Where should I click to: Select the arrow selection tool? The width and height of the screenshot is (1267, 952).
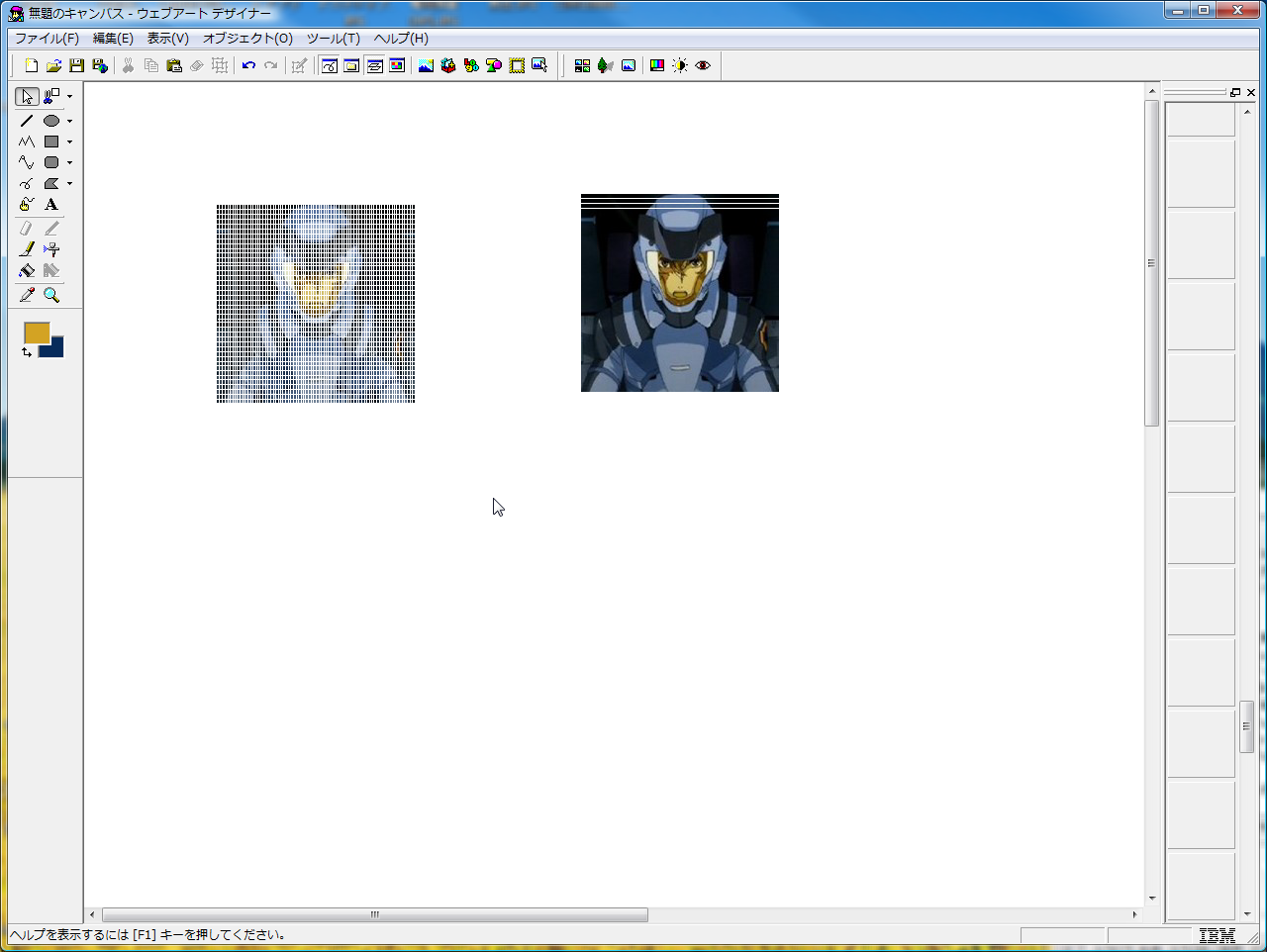(27, 96)
